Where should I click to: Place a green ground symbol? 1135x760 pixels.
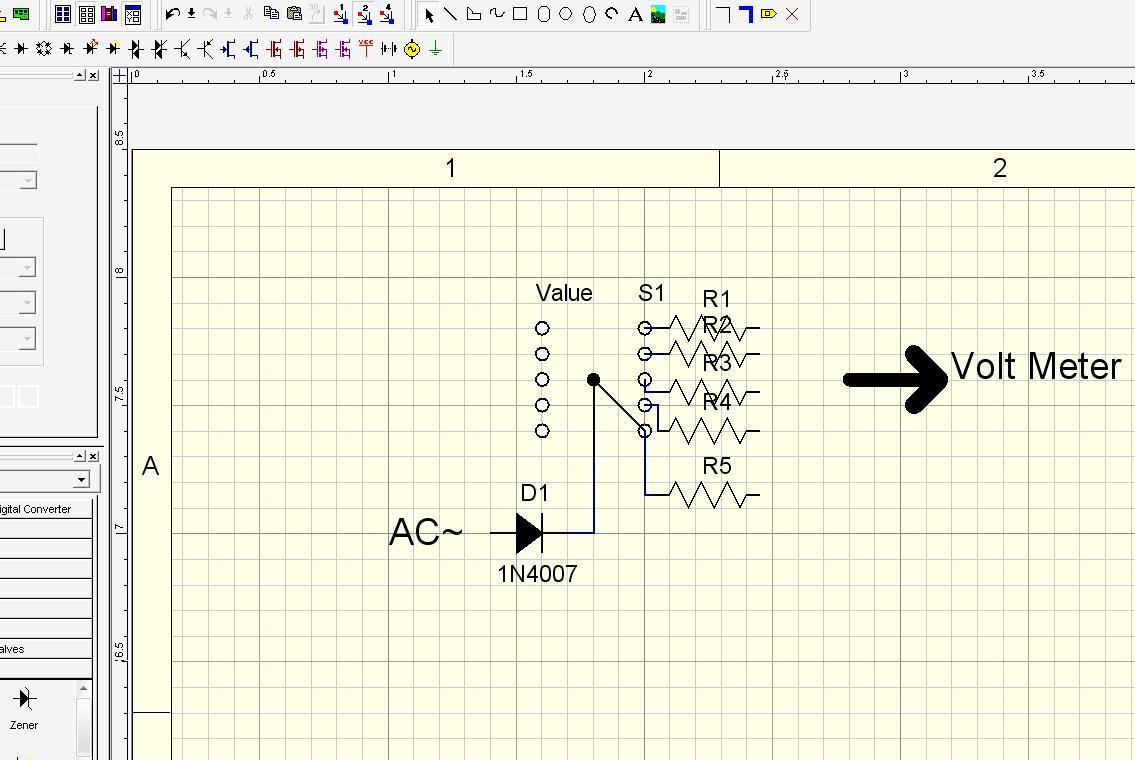click(435, 48)
